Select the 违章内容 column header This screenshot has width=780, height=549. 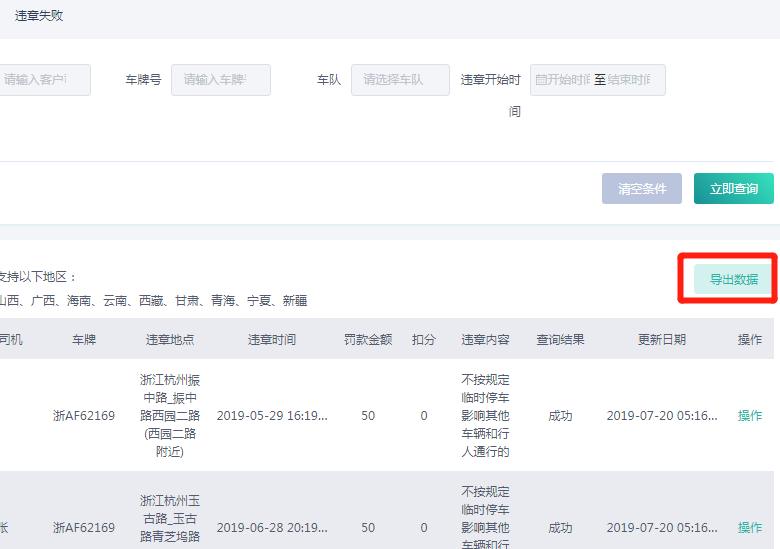[x=485, y=340]
